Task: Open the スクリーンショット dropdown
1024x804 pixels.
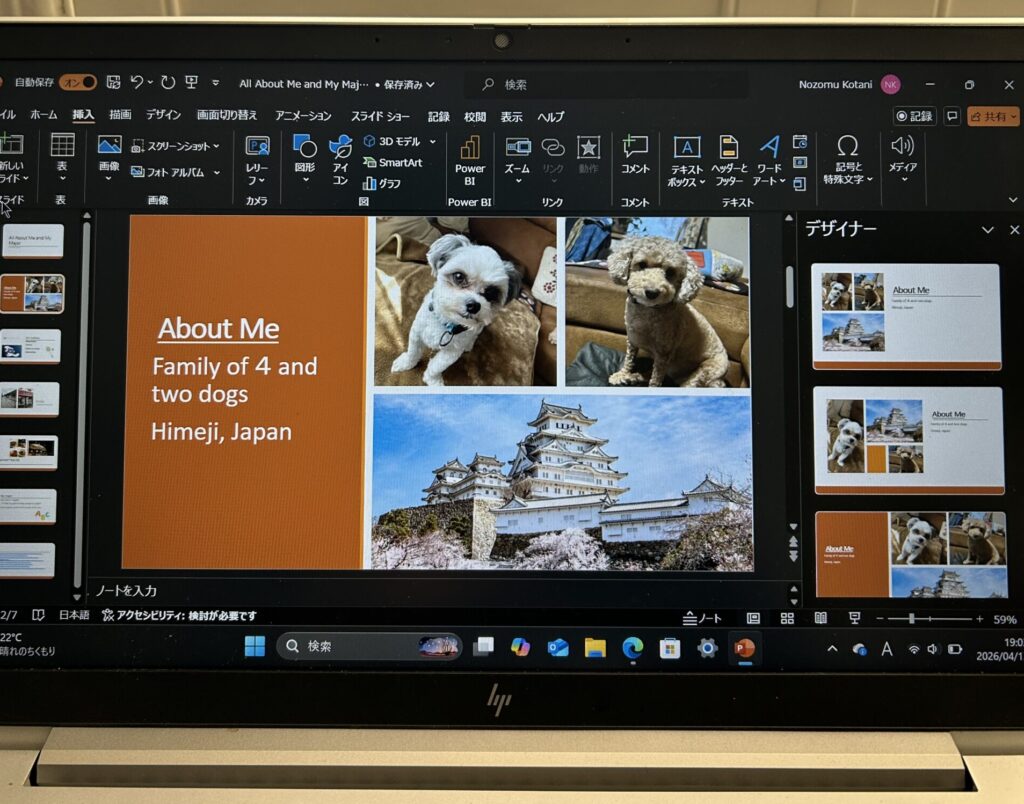Action: [x=216, y=146]
